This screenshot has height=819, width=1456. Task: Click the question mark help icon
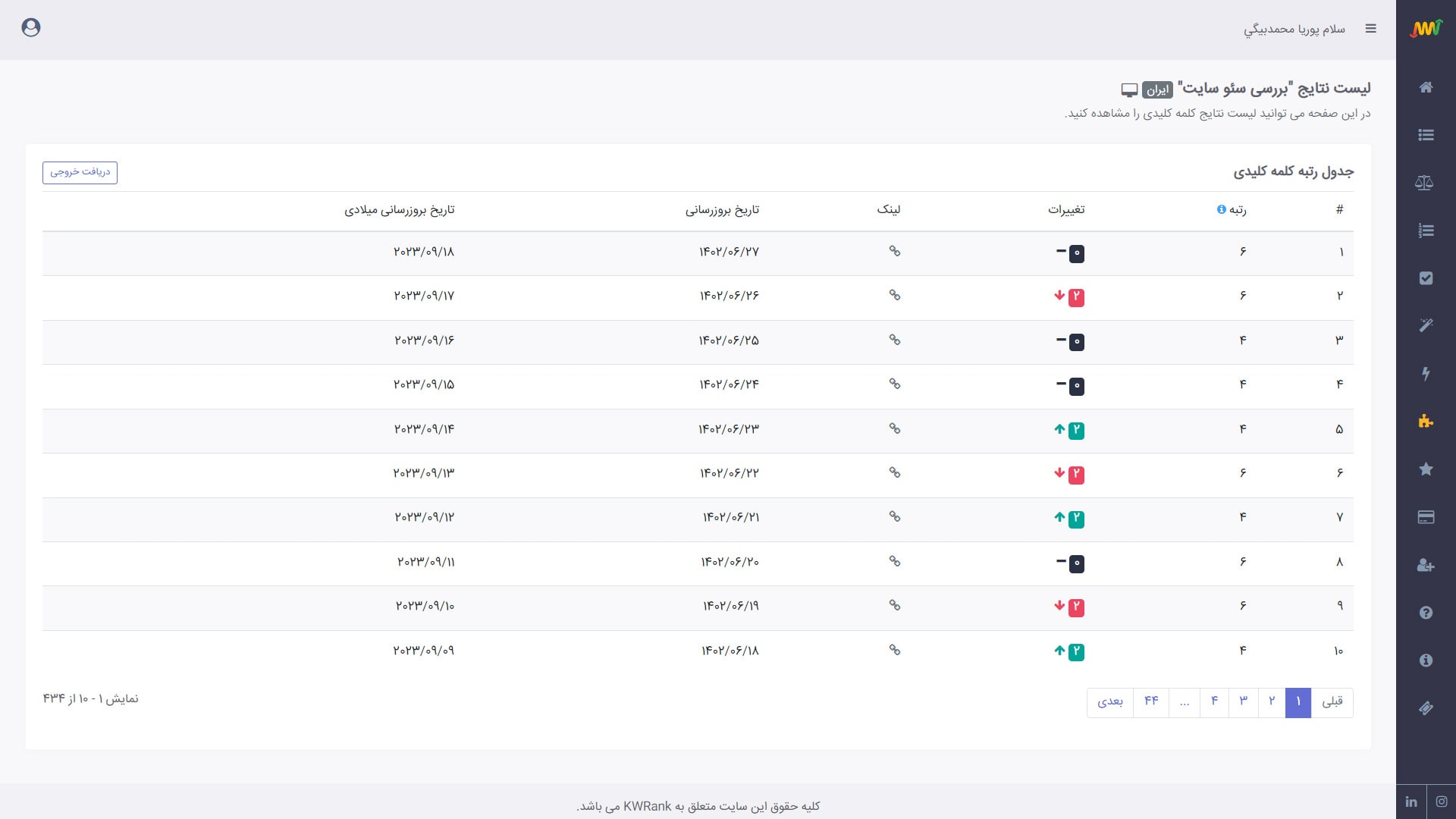pos(1426,613)
